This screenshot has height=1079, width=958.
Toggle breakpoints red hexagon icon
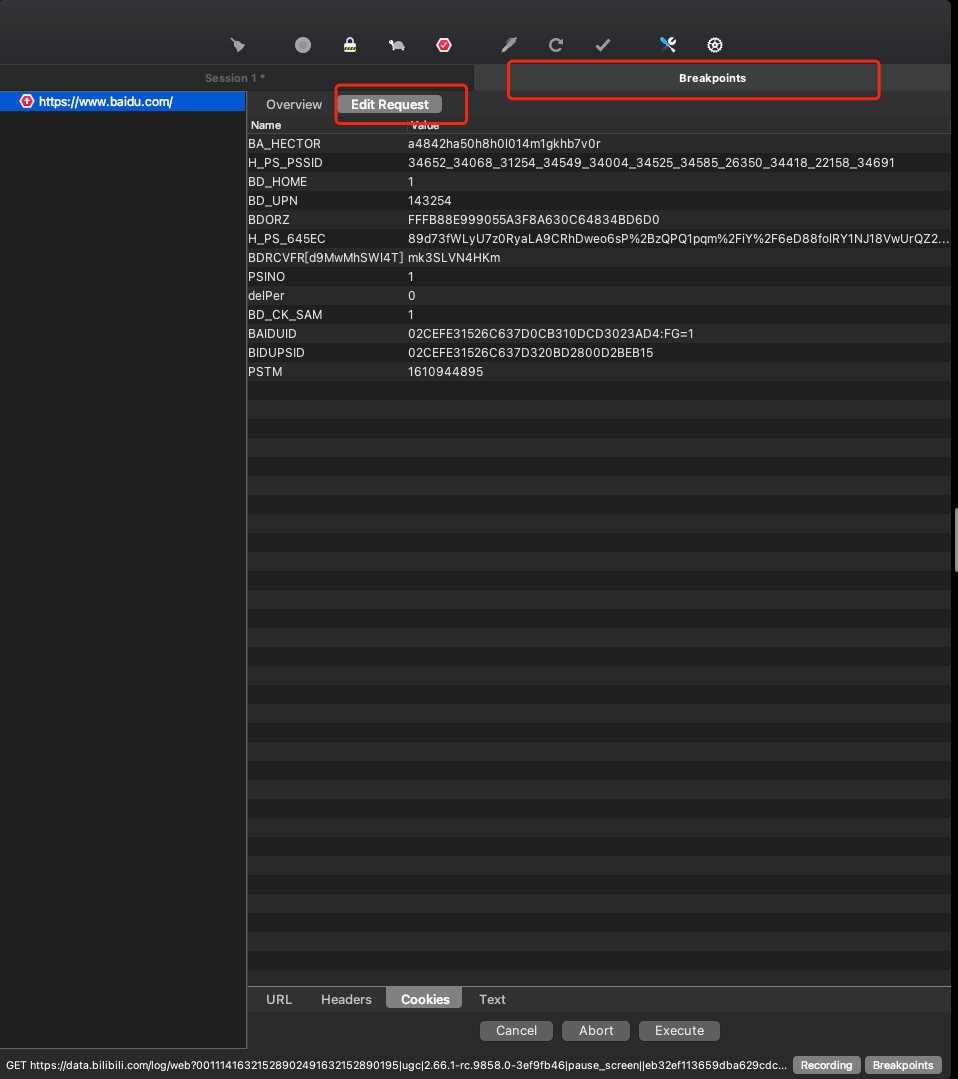(x=444, y=45)
